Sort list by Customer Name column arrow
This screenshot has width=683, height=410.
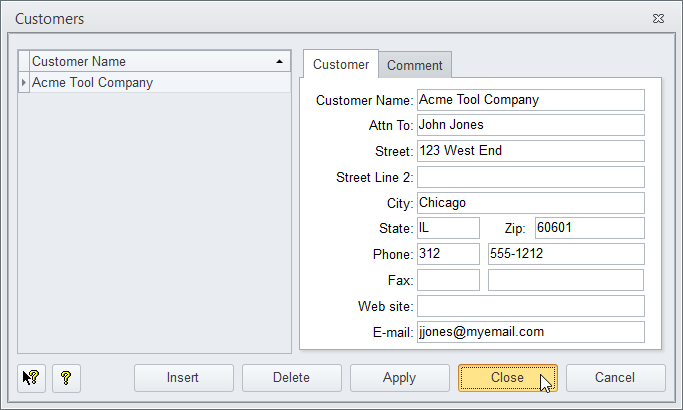click(278, 62)
